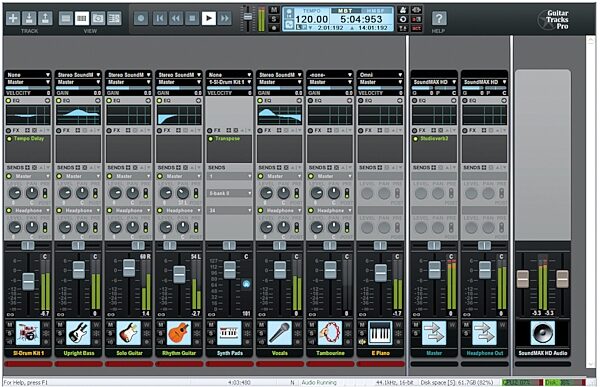Click the Master bus arrows icon
600x387 pixels.
click(434, 333)
